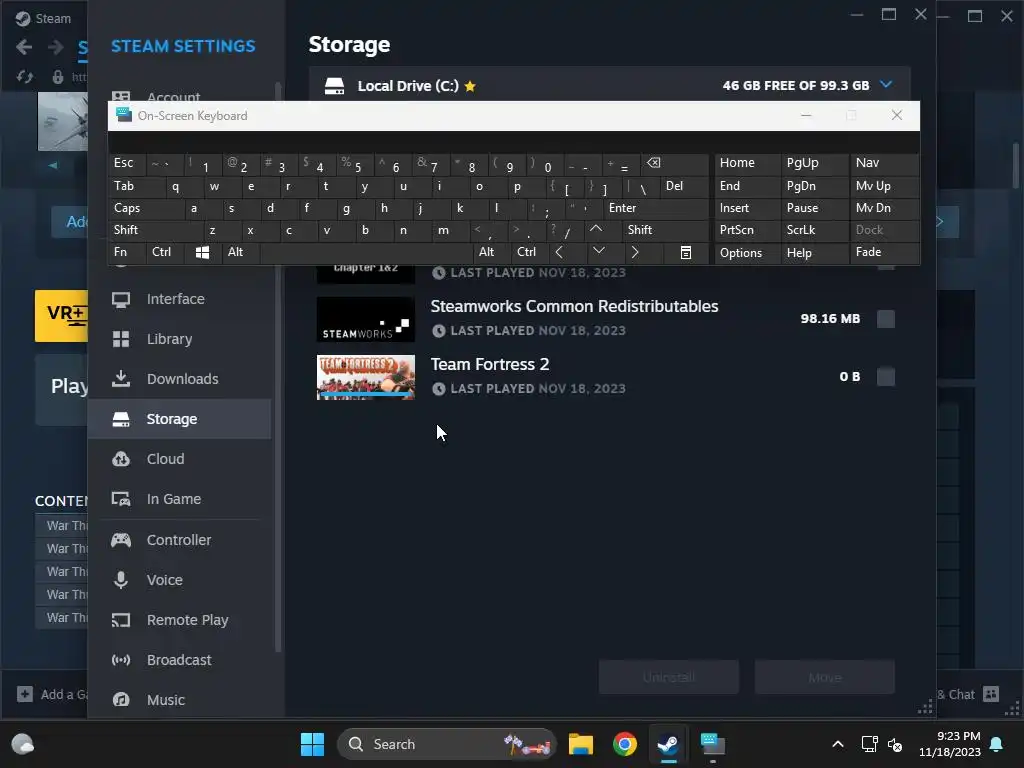Open Team Fortress 2 thumbnail
Screen dimensions: 1024x768
[366, 377]
